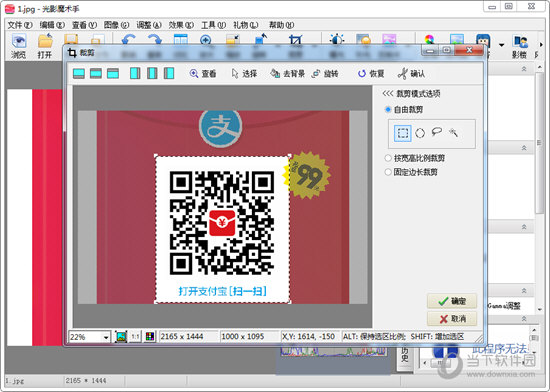This screenshot has width=550, height=392.
Task: Click the crop tool icon in main toolbar
Action: click(x=295, y=40)
